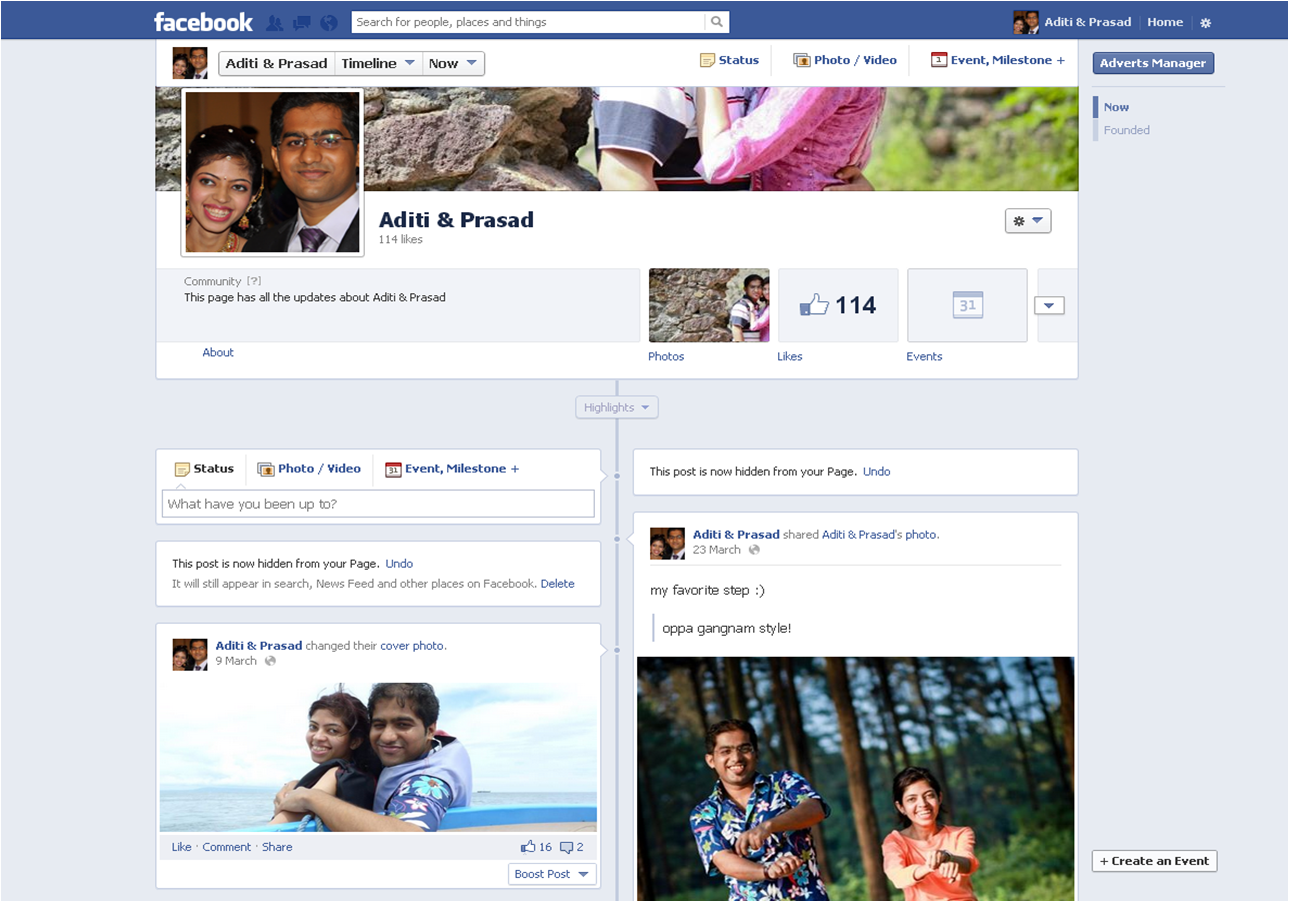
Task: Select Photo / Video in the top page header bar
Action: click(x=845, y=60)
